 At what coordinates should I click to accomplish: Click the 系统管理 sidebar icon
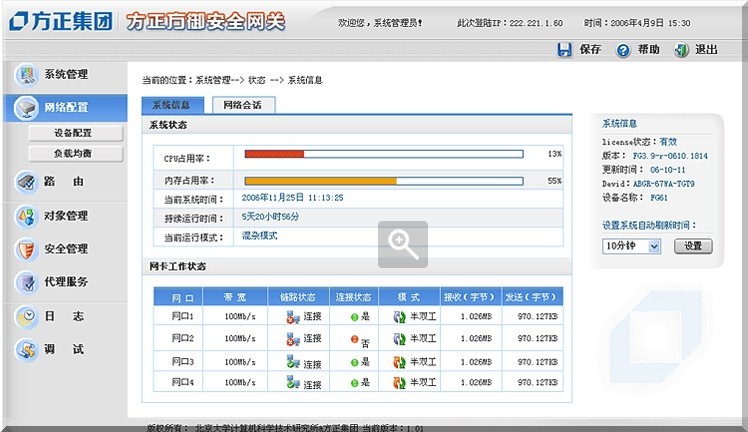click(26, 75)
